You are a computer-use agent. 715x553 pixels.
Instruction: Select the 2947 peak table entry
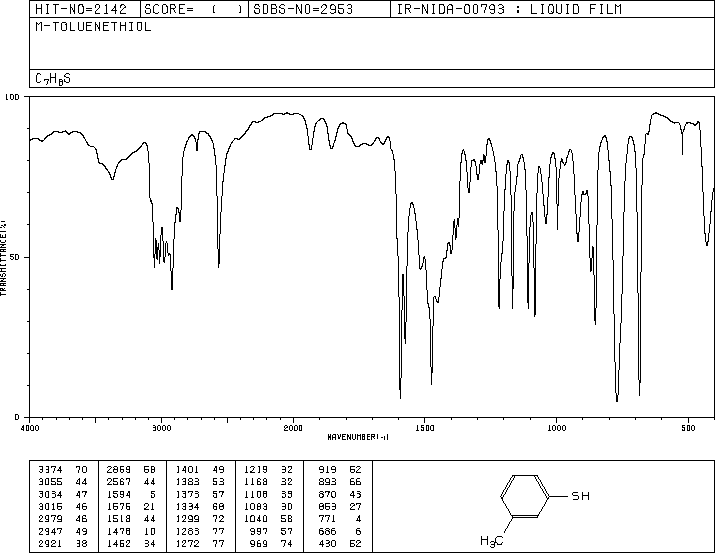tap(62, 532)
